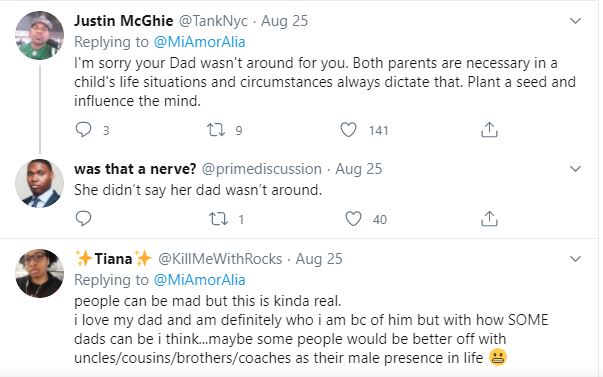Reply to Justin McGhie's tweet
603x377 pixels.
click(x=83, y=130)
